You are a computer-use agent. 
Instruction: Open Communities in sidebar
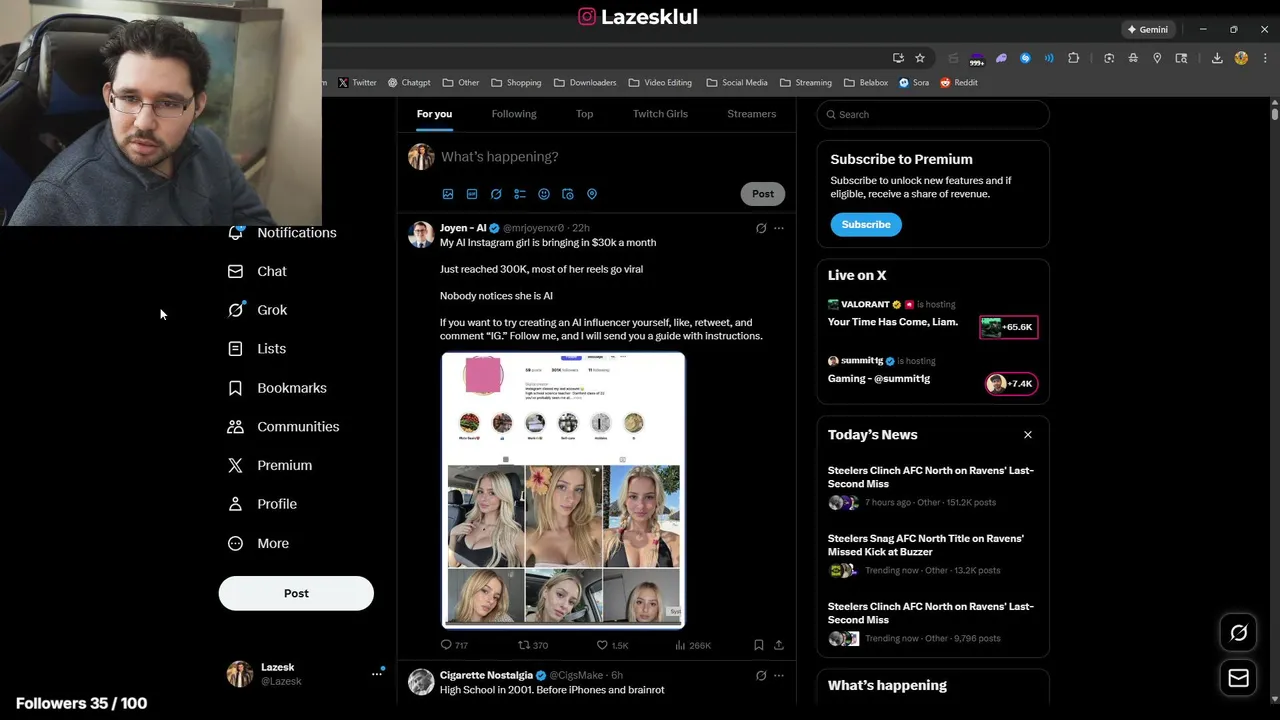pyautogui.click(x=283, y=426)
